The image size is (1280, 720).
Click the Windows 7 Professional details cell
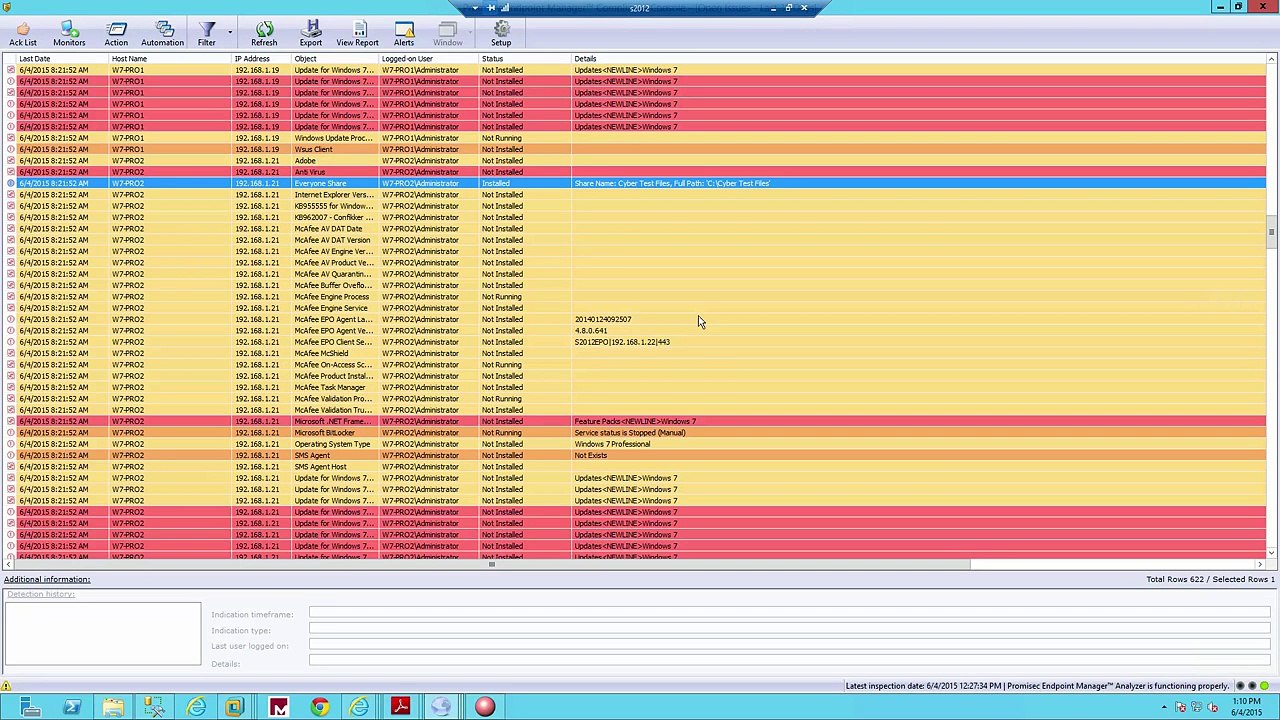point(612,444)
